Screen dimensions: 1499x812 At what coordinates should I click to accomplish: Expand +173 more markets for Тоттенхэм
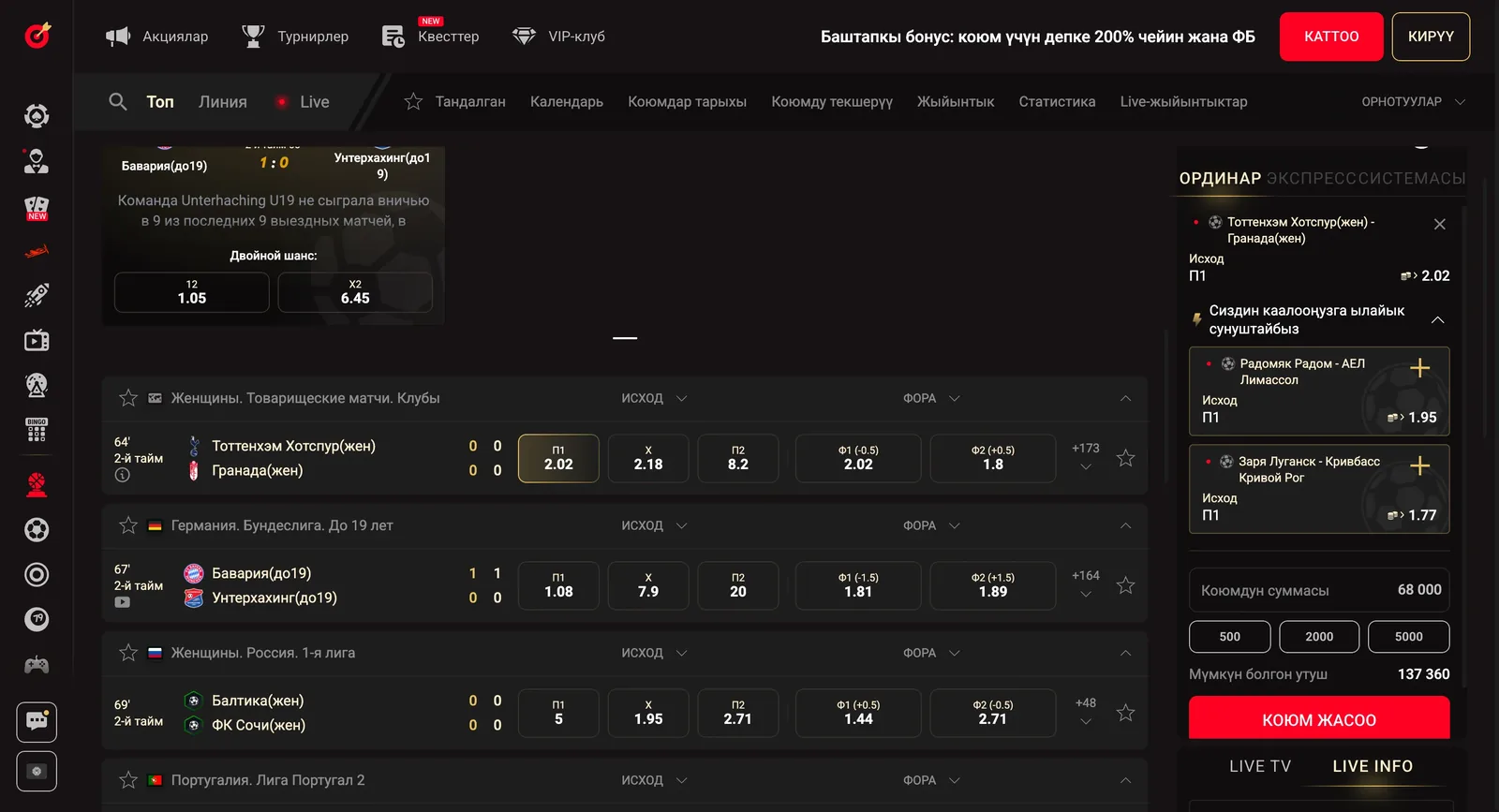1086,457
